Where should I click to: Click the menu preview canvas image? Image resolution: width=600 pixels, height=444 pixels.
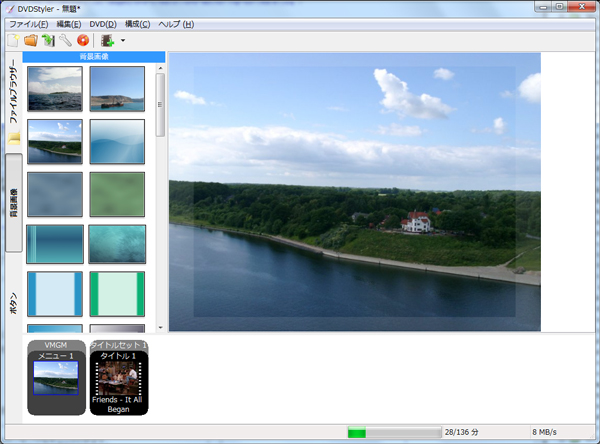(355, 192)
